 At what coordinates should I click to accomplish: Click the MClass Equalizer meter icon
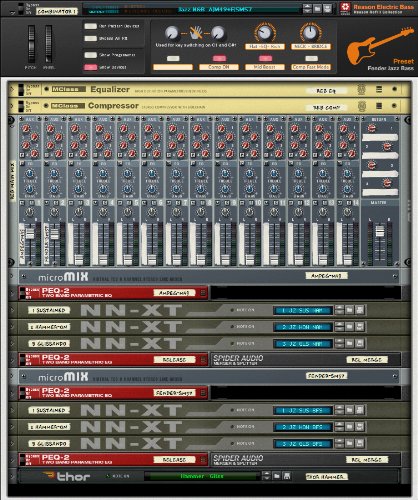click(x=361, y=89)
